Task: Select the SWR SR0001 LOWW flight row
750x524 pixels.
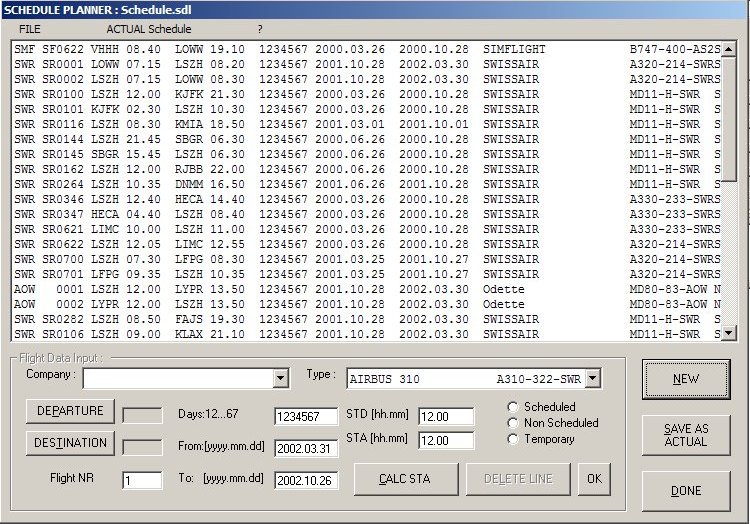Action: [367, 64]
